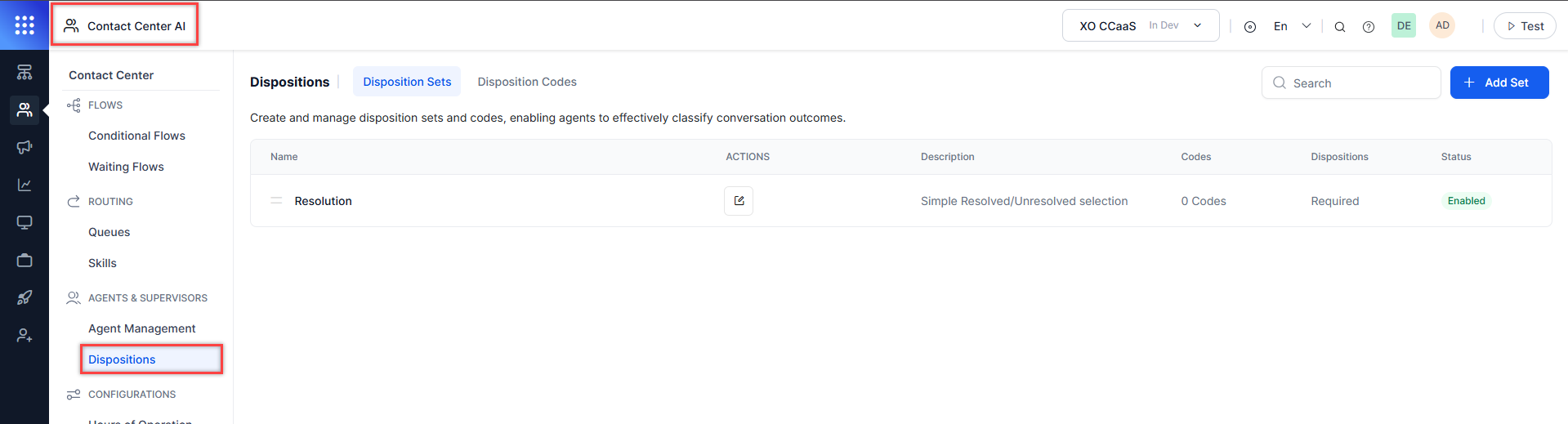The image size is (1568, 424).
Task: Click the megaphone campaigns sidebar icon
Action: tap(25, 147)
